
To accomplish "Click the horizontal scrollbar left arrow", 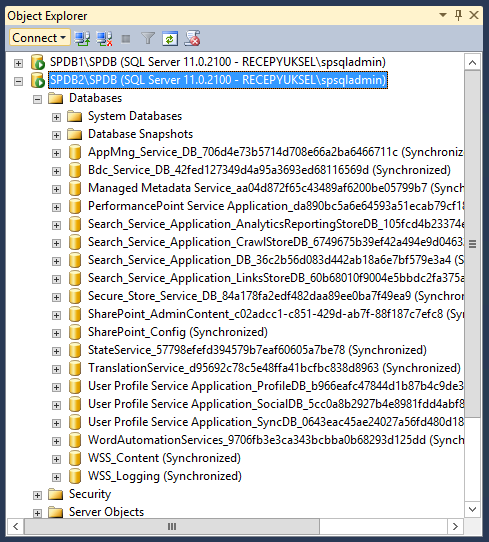I will coord(16,526).
